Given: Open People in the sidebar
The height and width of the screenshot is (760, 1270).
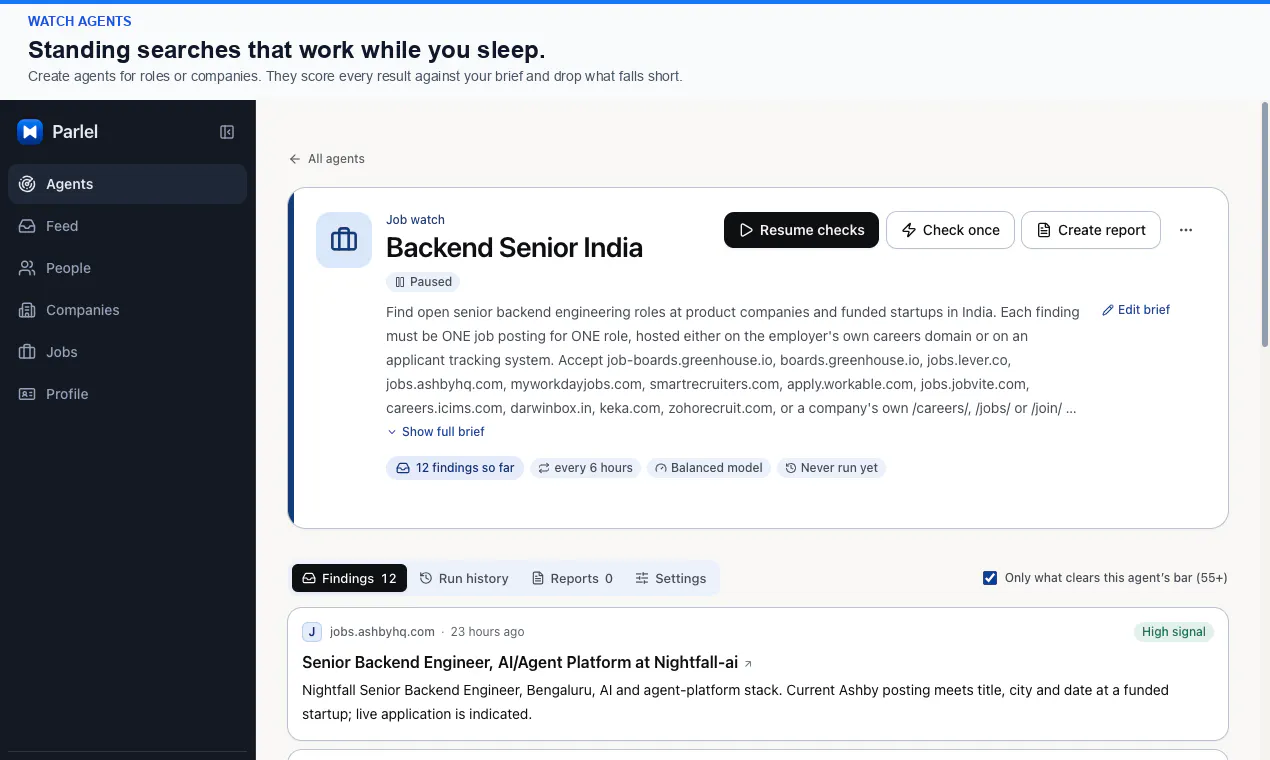Looking at the screenshot, I should click(x=127, y=268).
